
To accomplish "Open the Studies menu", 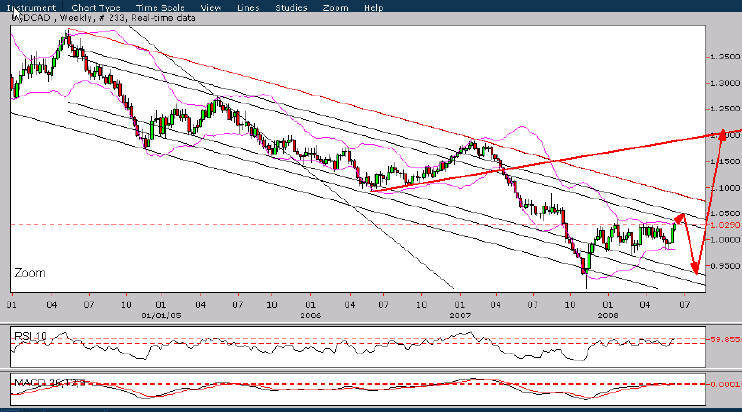I will point(291,8).
